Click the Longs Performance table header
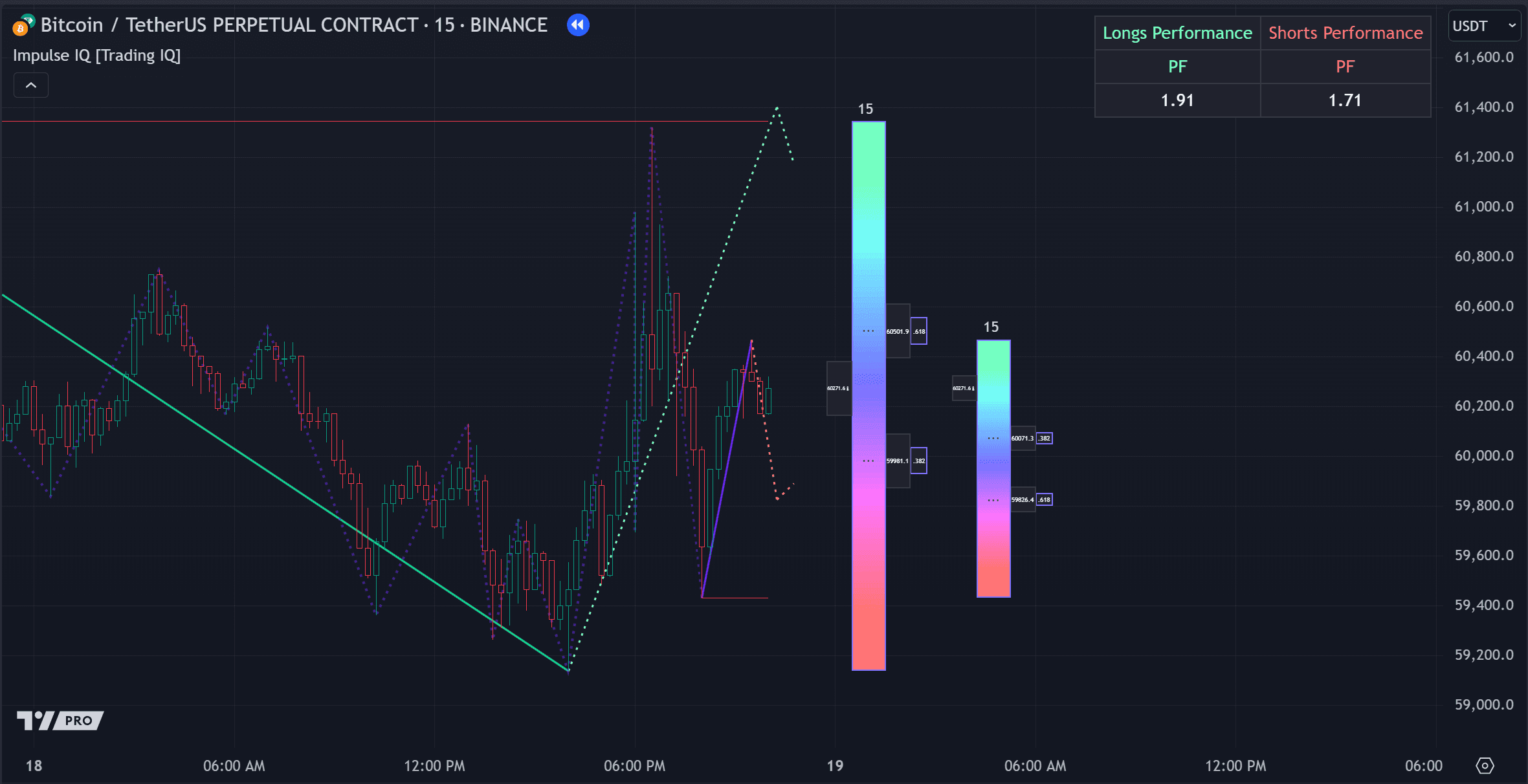This screenshot has height=784, width=1528. pyautogui.click(x=1177, y=33)
